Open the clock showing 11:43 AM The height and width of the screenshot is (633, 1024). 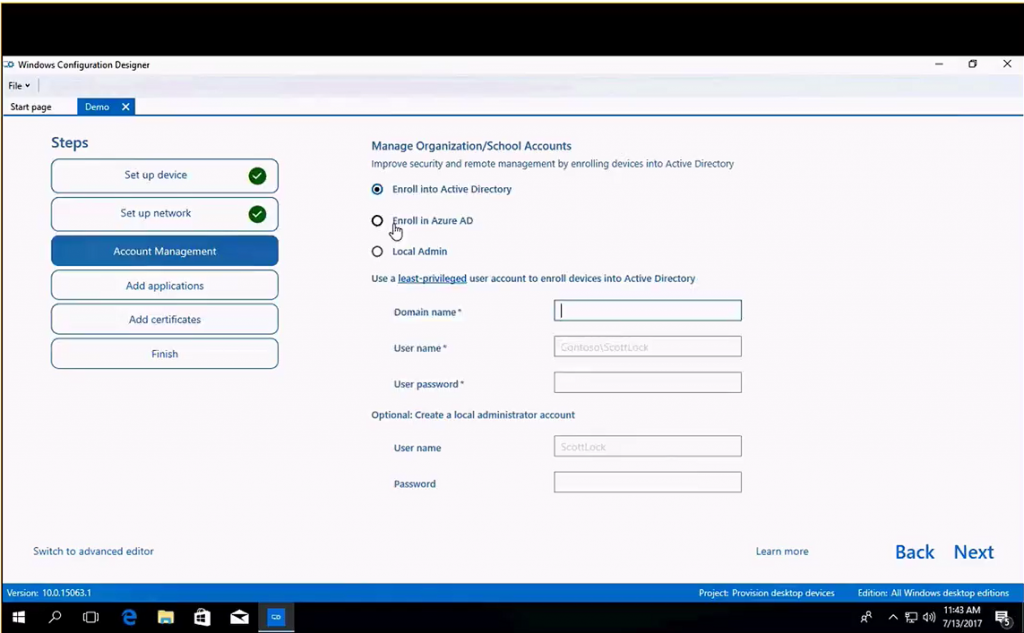tap(962, 617)
